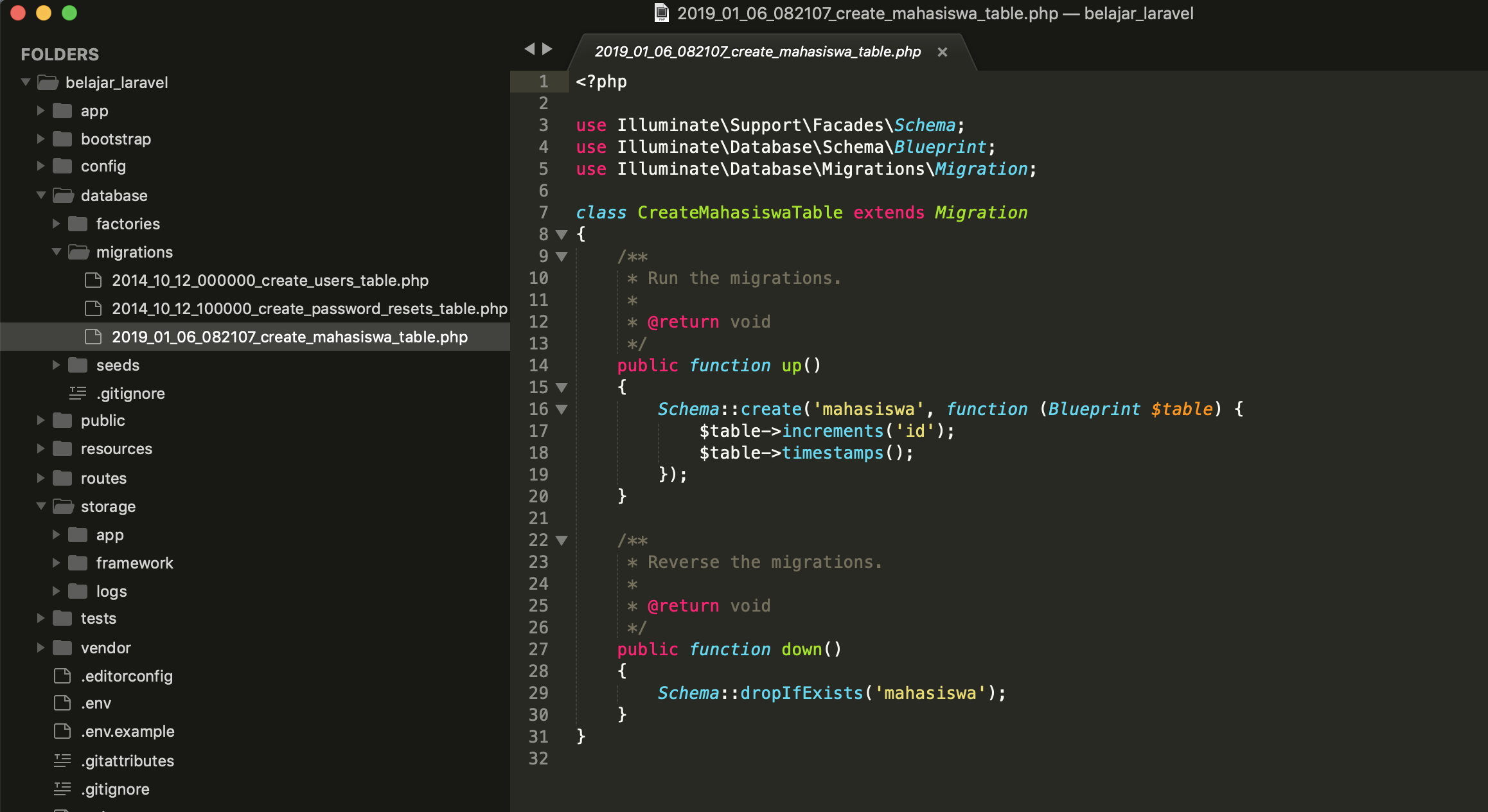Click the logs folder icon
This screenshot has width=1488, height=812.
click(x=78, y=591)
